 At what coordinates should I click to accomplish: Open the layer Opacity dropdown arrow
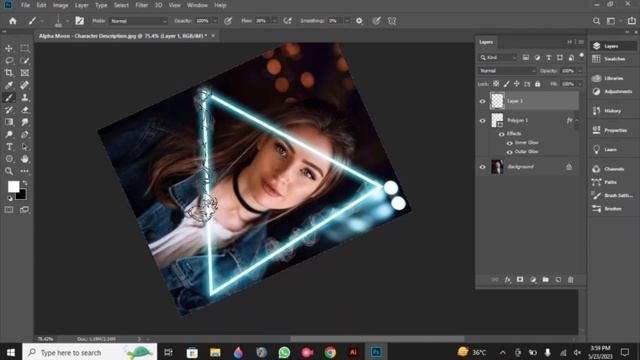coord(580,71)
